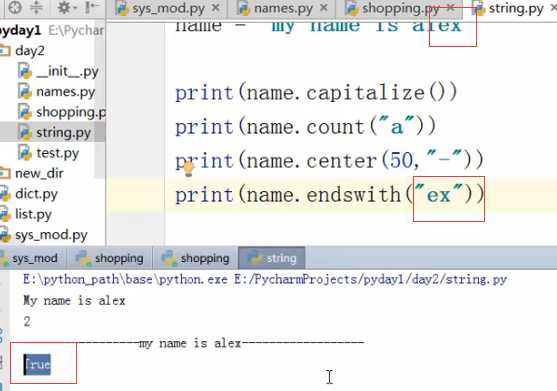Open test.py in project tree
The image size is (557, 391).
tap(58, 153)
